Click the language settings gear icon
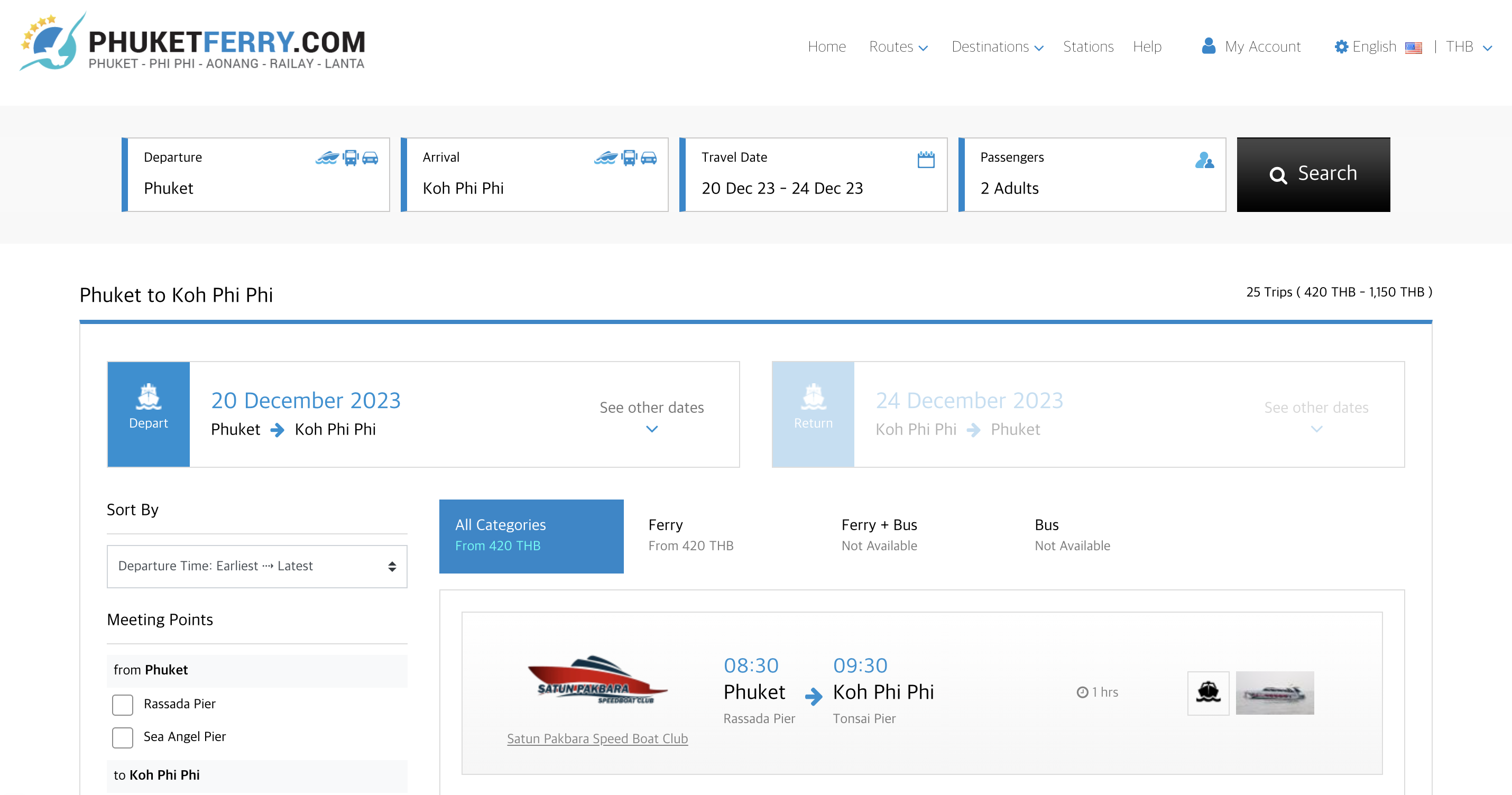This screenshot has width=1512, height=795. pyautogui.click(x=1341, y=47)
